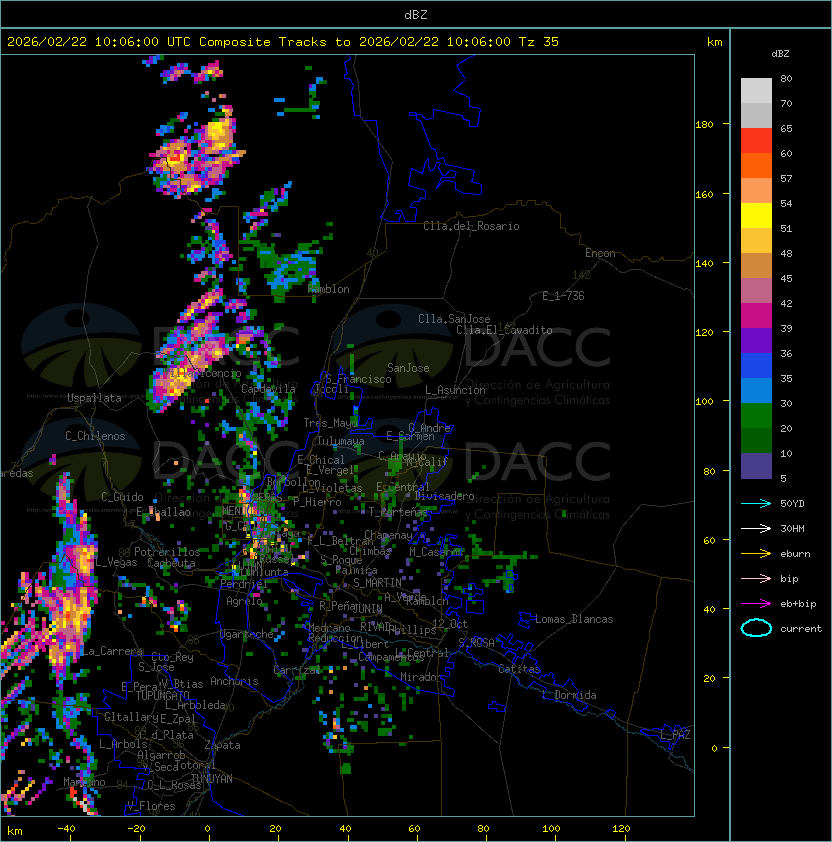Click the pink bip arrow in legend

click(756, 578)
